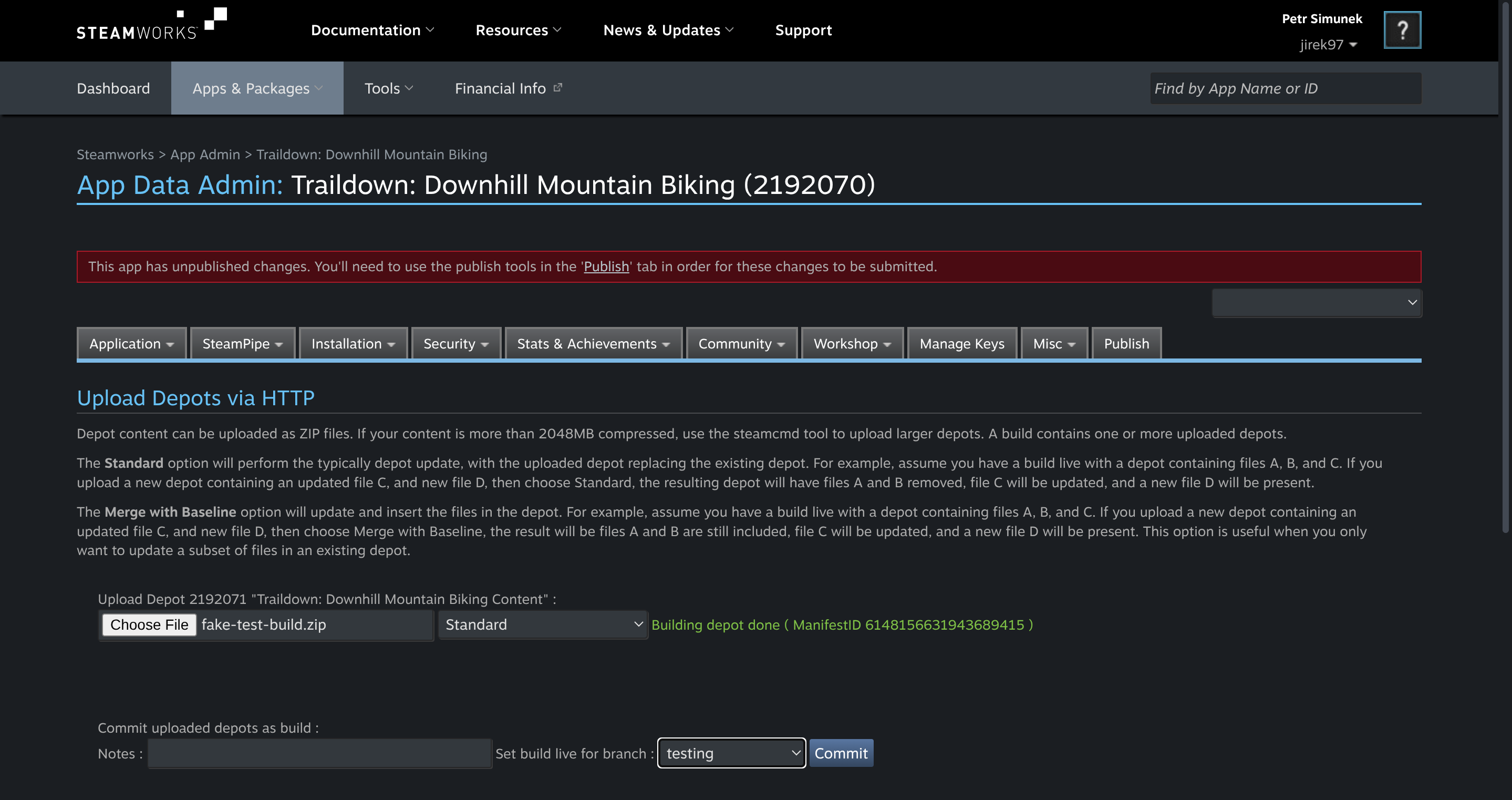Image resolution: width=1512 pixels, height=800 pixels.
Task: Open the Standard upload mode dropdown
Action: [543, 625]
